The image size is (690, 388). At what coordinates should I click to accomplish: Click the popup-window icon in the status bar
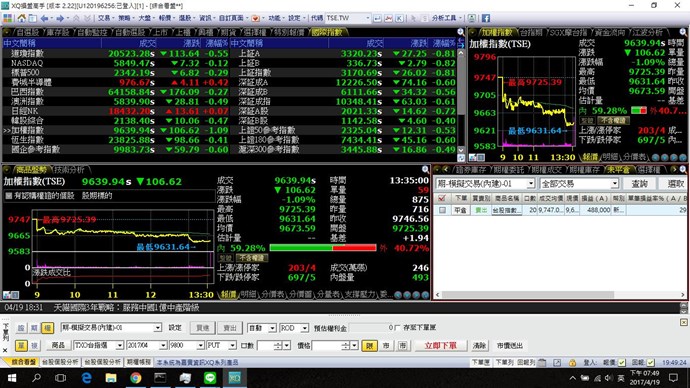click(x=557, y=362)
